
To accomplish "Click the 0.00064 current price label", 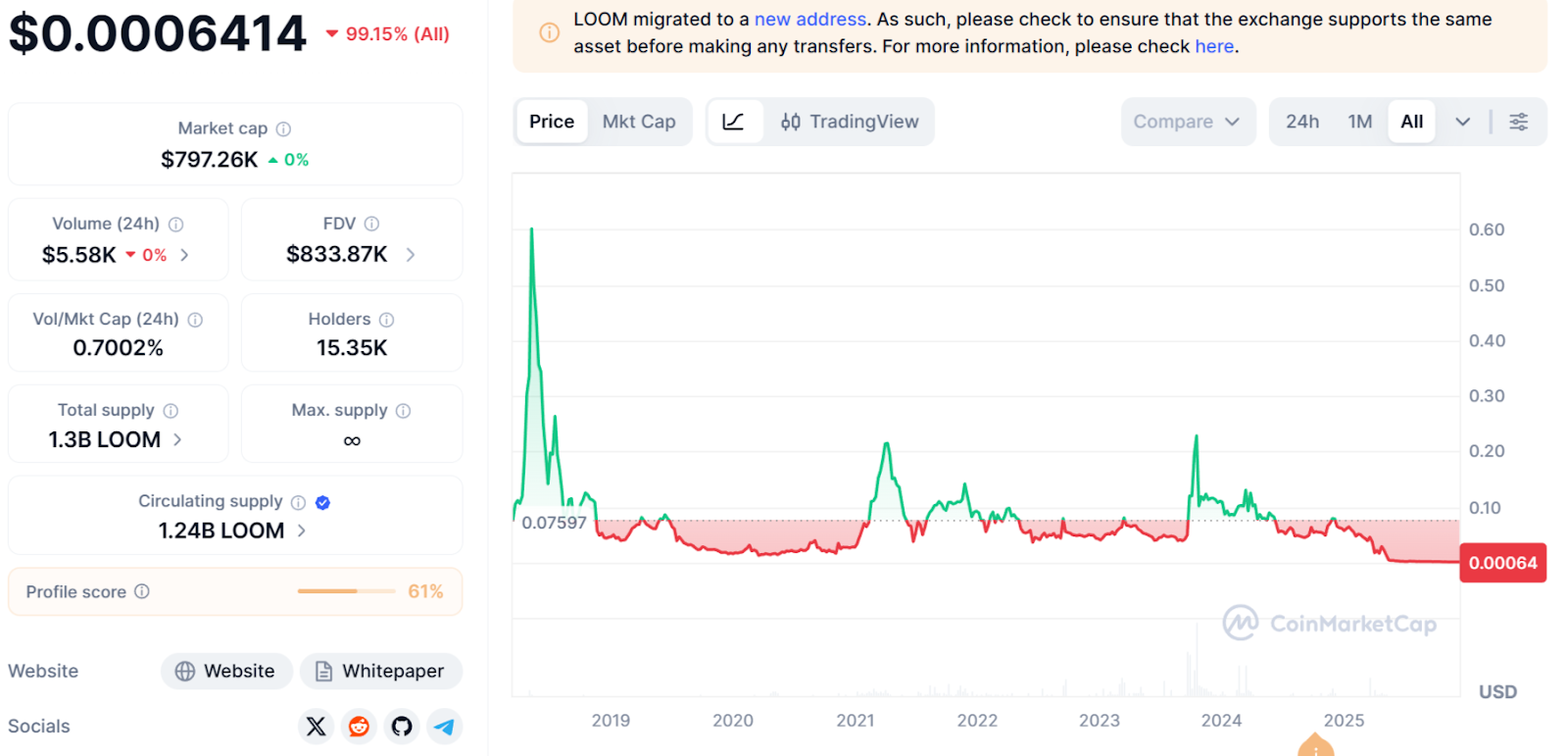I will tap(1502, 563).
